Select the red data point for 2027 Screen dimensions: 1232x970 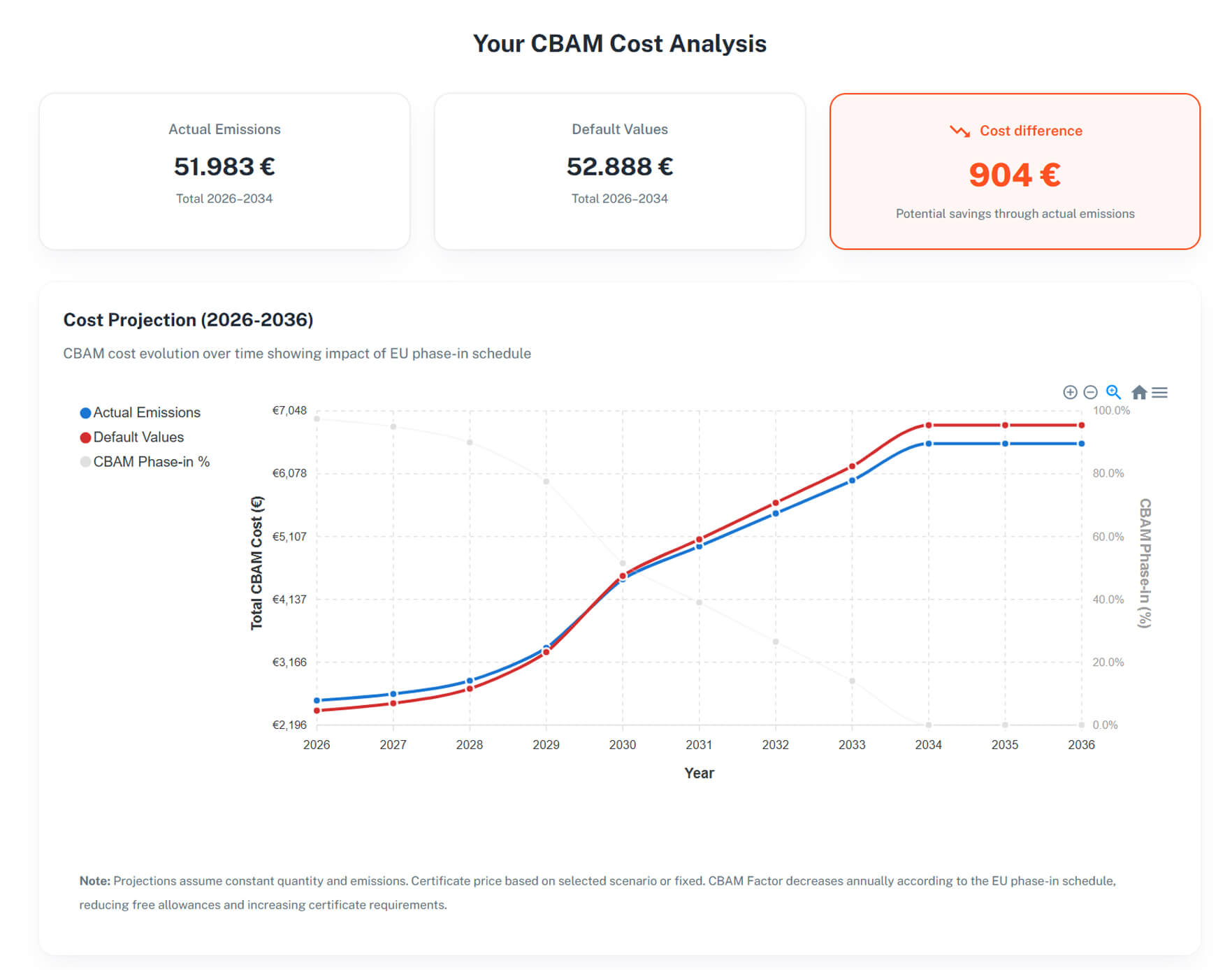393,703
